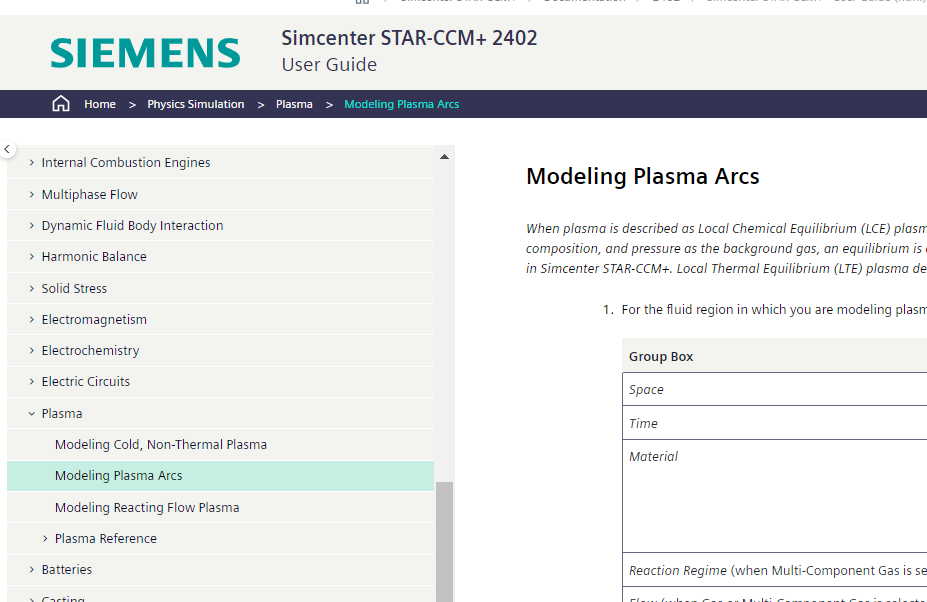Open Plasma Reference topic
Viewport: 927px width, 602px height.
106,539
